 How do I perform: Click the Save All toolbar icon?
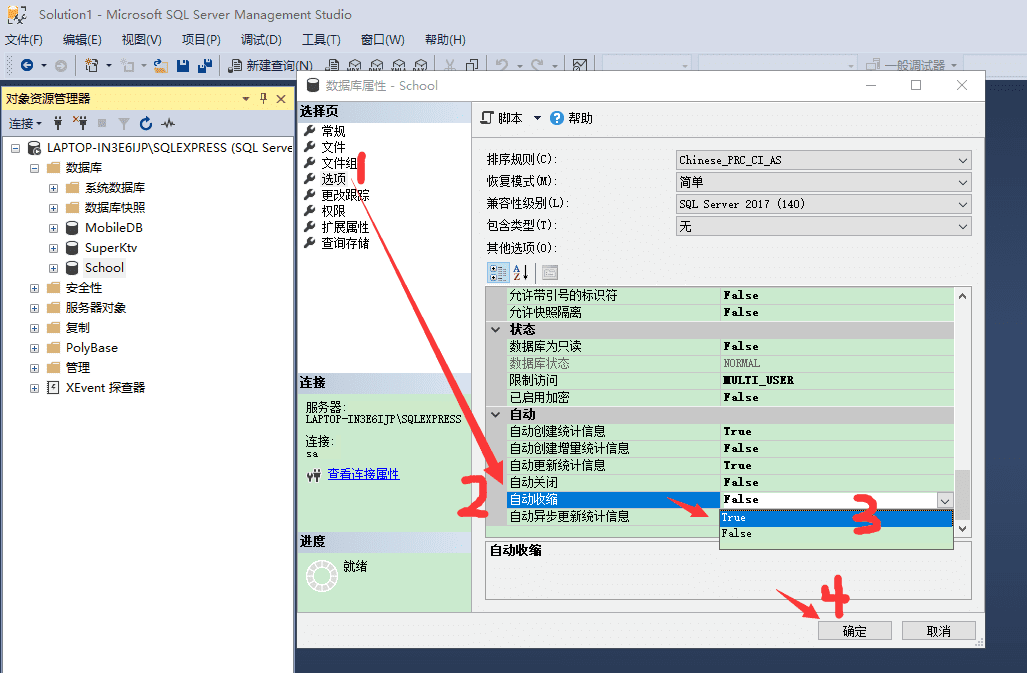pos(205,65)
